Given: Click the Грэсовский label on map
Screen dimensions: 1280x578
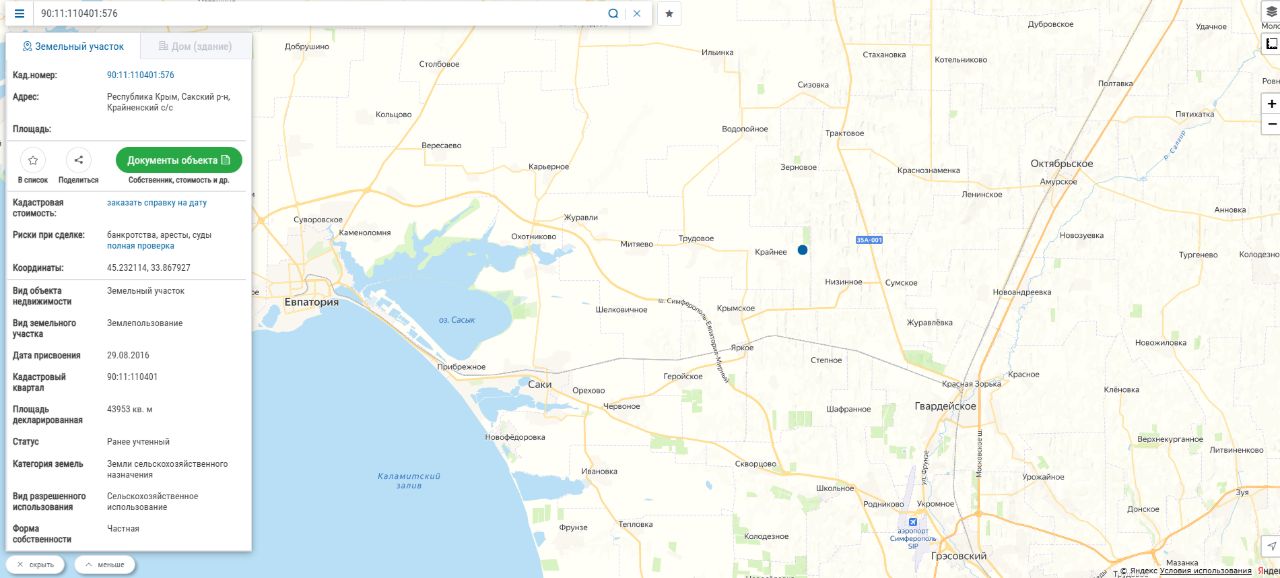Looking at the screenshot, I should 959,556.
